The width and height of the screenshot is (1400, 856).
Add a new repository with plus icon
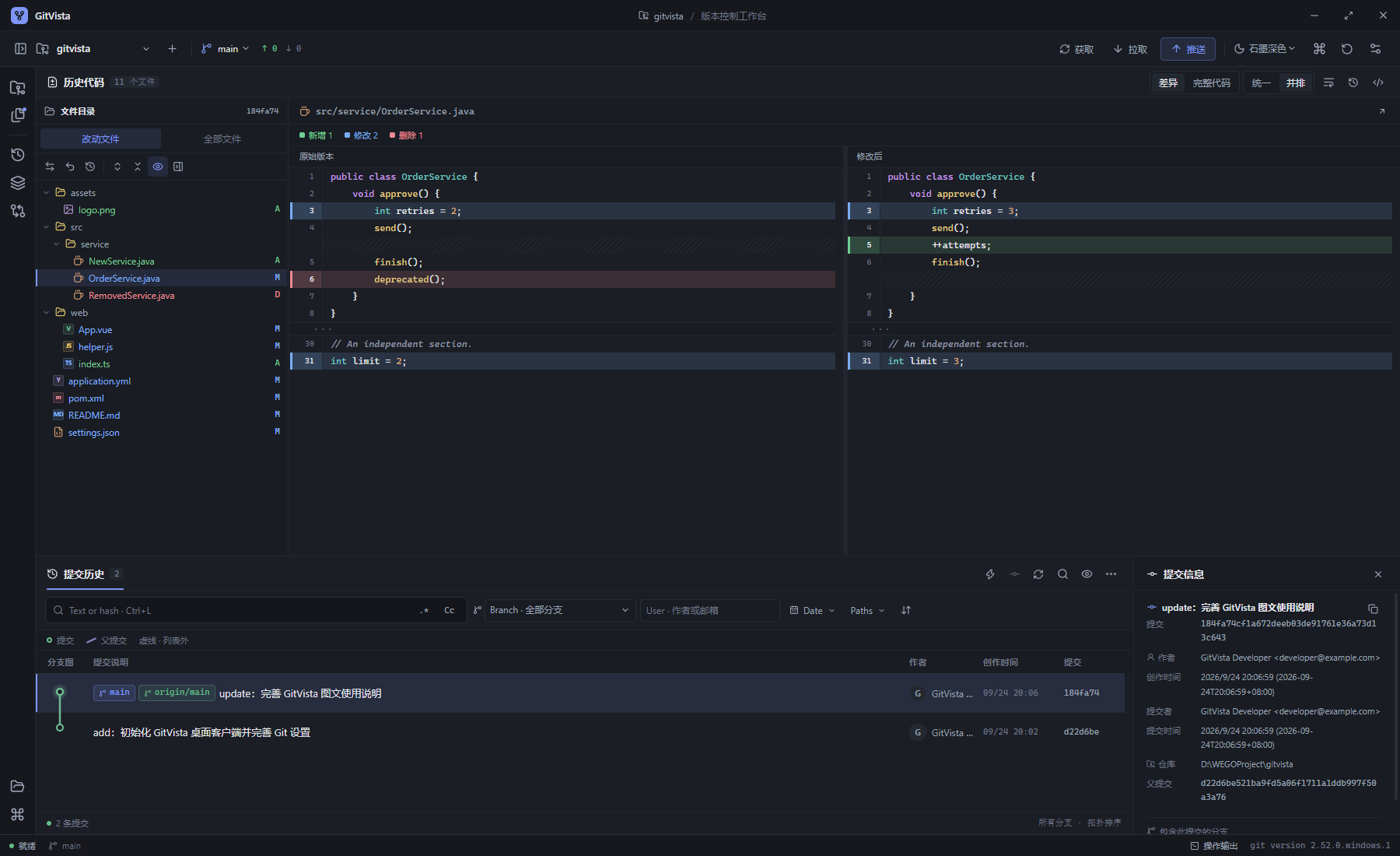pos(172,48)
